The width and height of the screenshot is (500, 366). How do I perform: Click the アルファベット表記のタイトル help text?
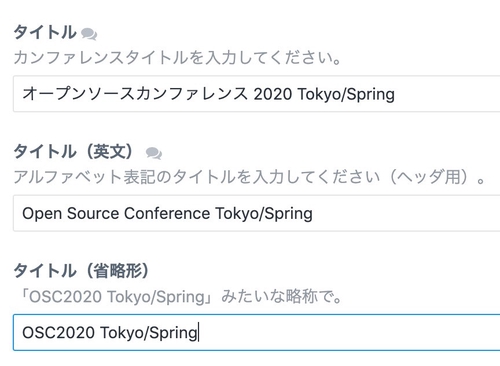pos(249,177)
